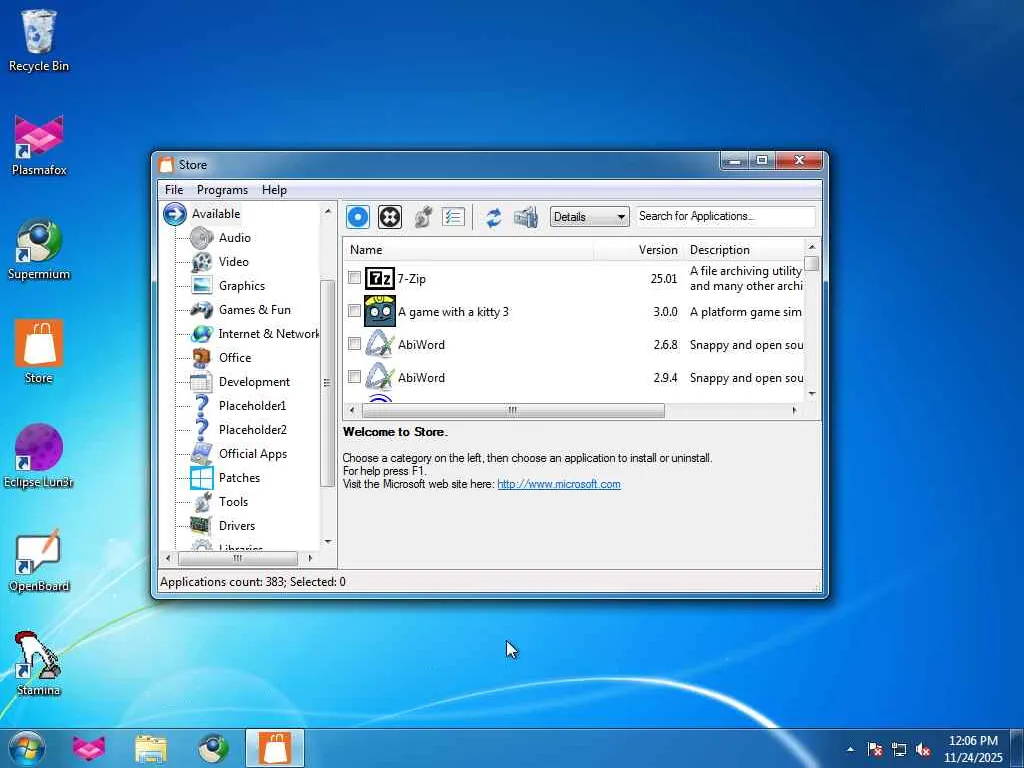Choose the Drivers category icon
Image resolution: width=1024 pixels, height=768 pixels.
[202, 526]
